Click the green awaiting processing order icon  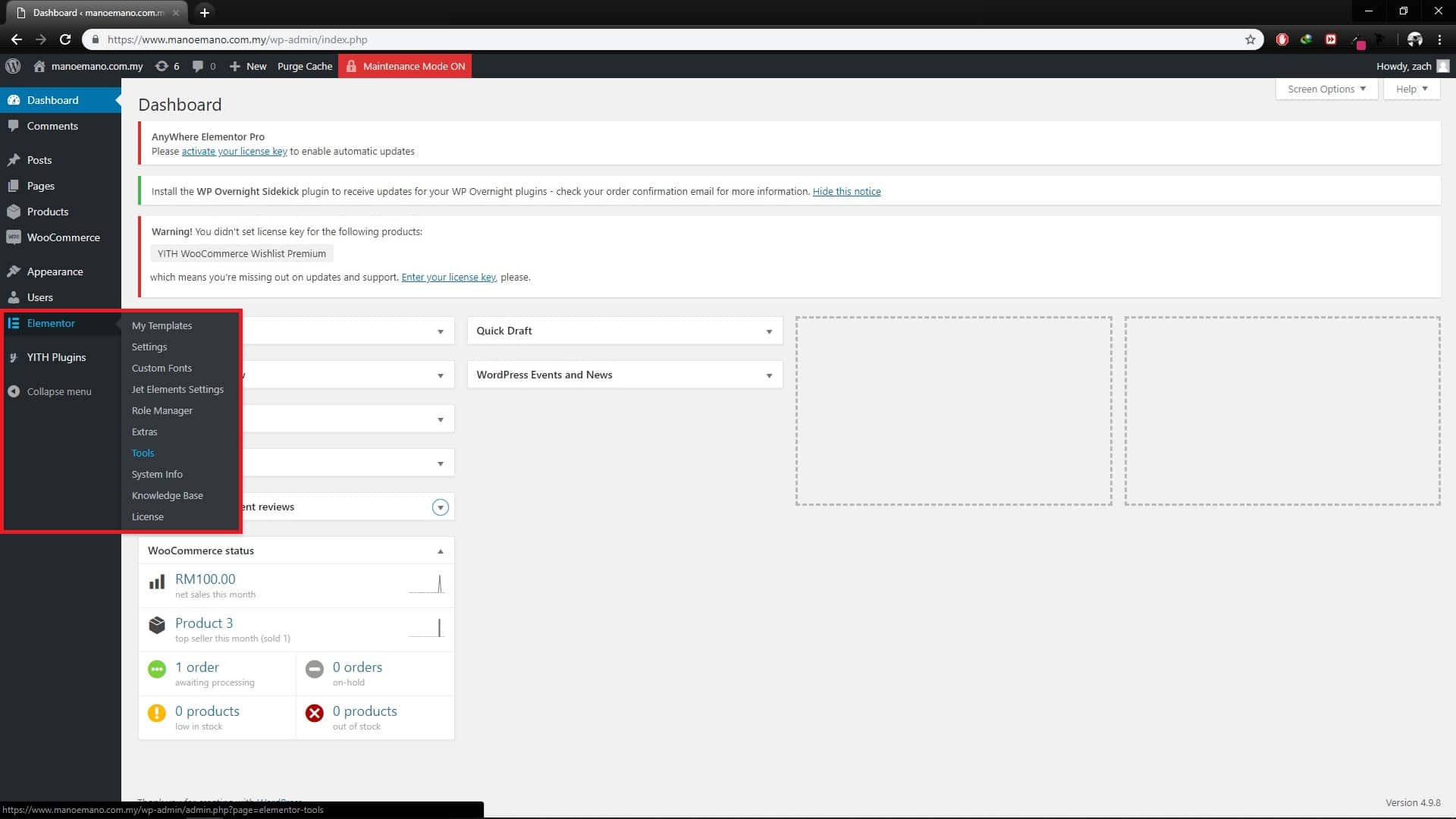[x=157, y=669]
